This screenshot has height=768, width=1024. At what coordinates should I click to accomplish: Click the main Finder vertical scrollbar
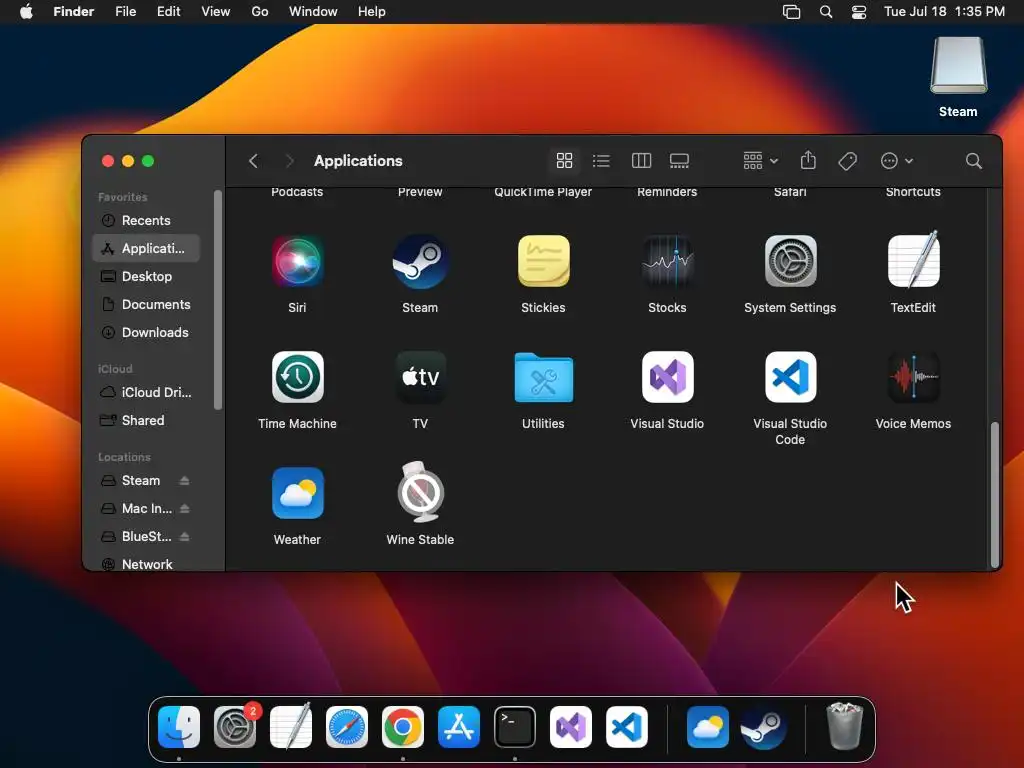click(x=995, y=494)
